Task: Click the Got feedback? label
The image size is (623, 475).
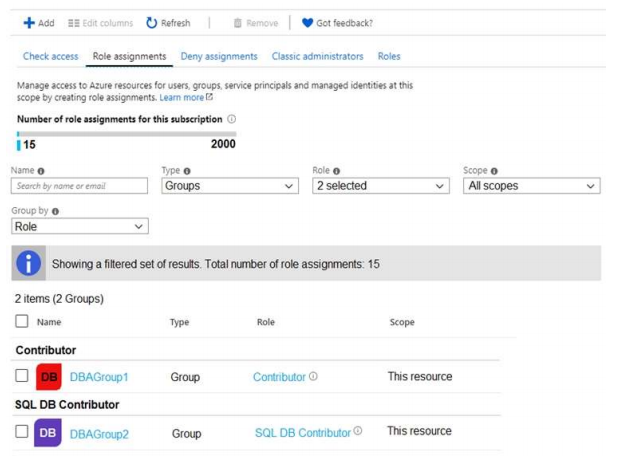Action: (x=344, y=23)
